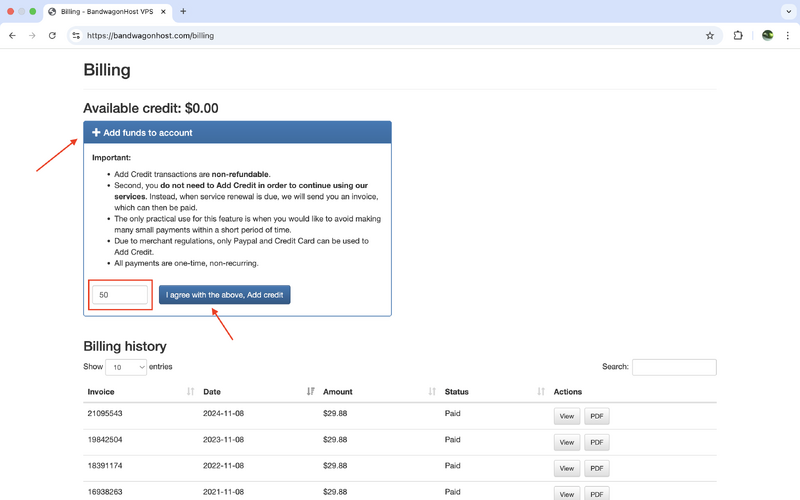Screen dimensions: 800x500
Task: Sort billing history by Amount column
Action: click(378, 391)
